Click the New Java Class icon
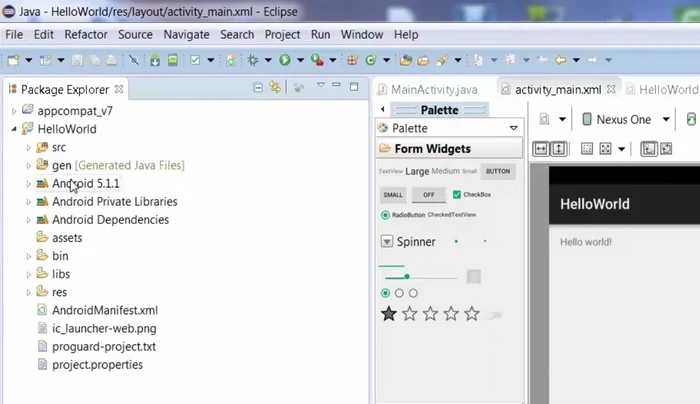700x404 pixels. click(371, 60)
